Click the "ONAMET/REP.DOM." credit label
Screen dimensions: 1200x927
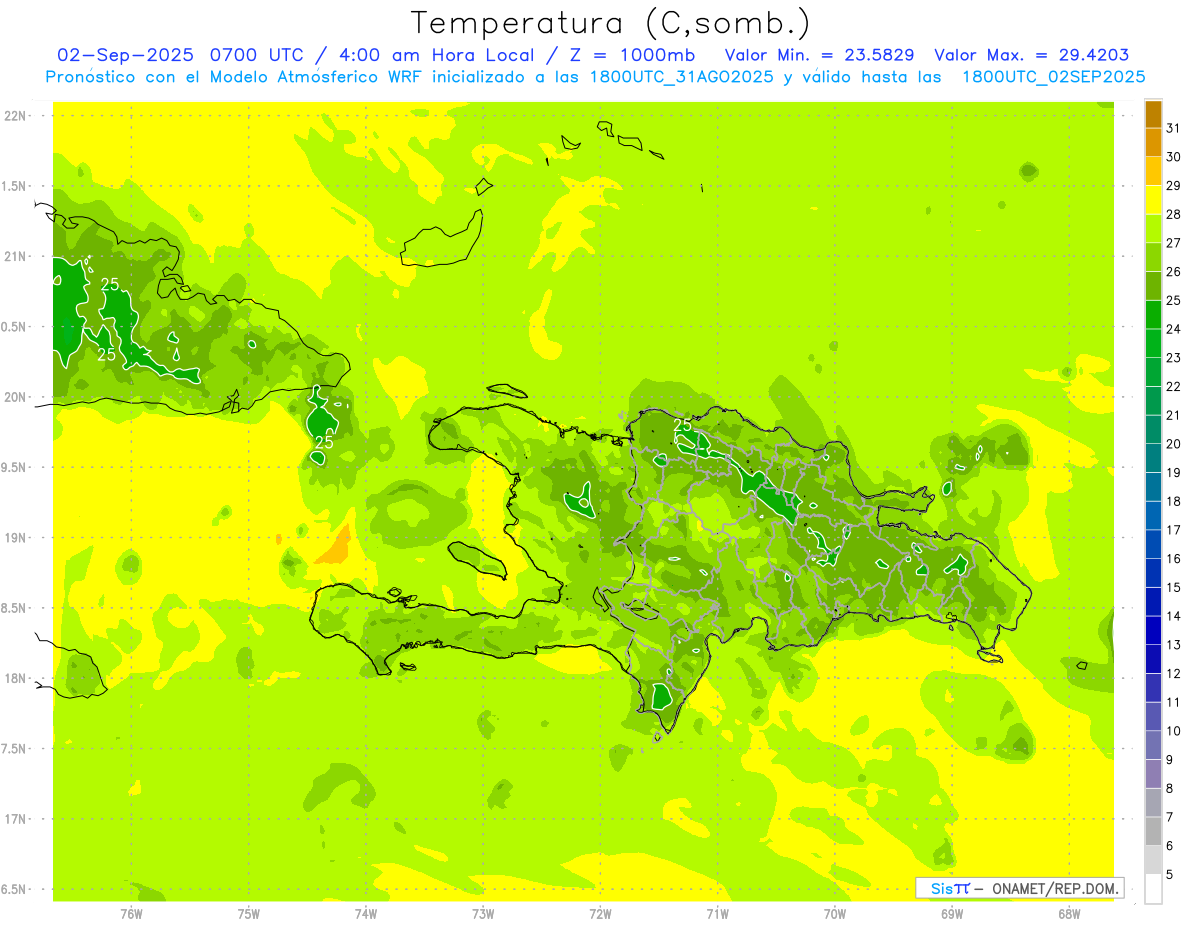point(1056,888)
